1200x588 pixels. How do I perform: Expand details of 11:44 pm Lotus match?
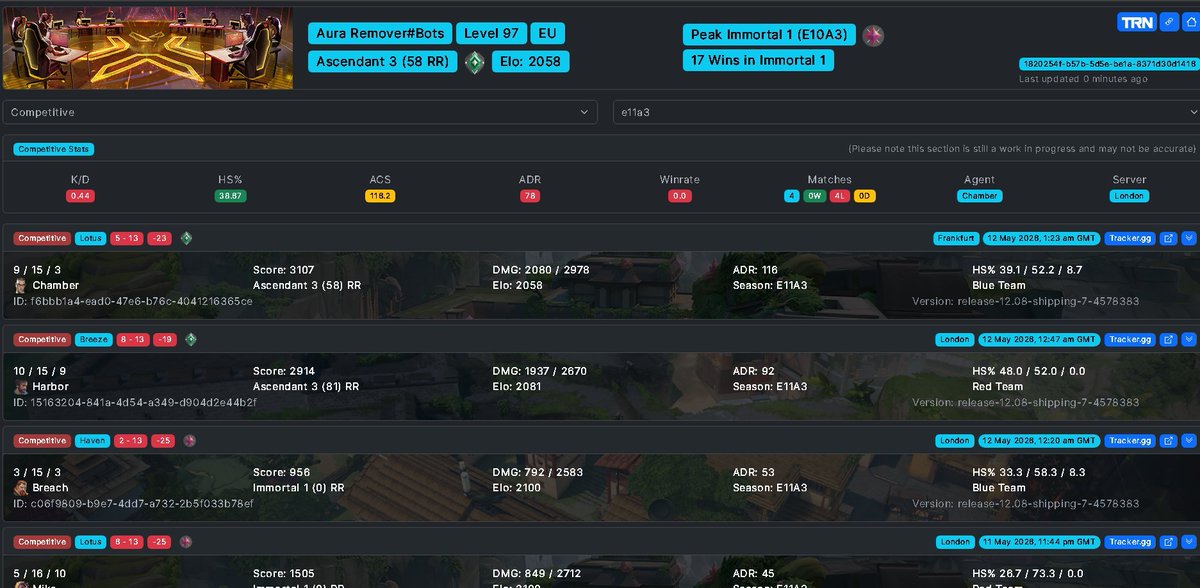click(1188, 542)
